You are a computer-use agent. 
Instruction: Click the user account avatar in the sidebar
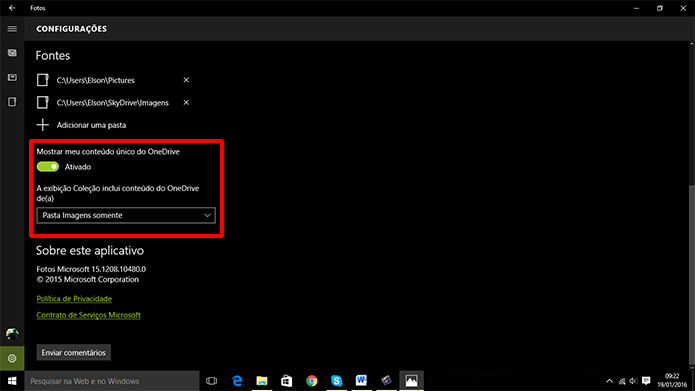point(12,333)
